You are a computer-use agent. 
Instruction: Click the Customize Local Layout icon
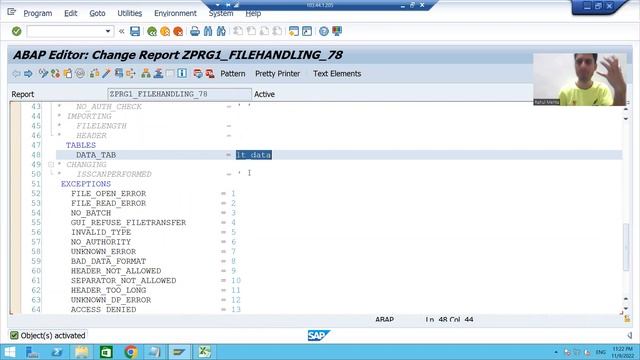tap(337, 31)
